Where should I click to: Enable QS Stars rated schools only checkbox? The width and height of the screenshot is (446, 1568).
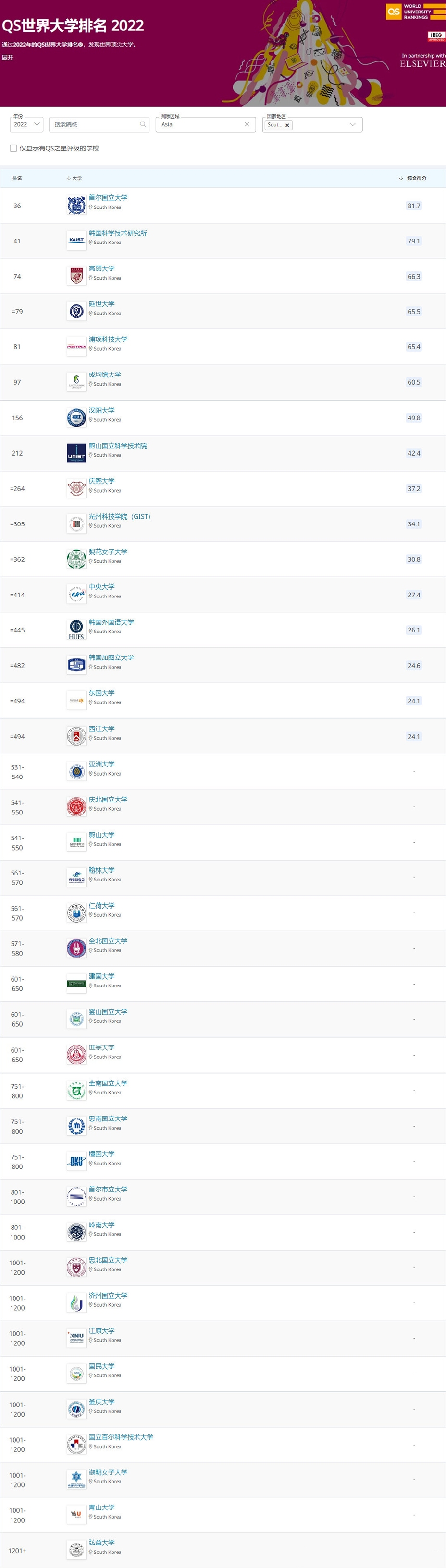(x=13, y=148)
